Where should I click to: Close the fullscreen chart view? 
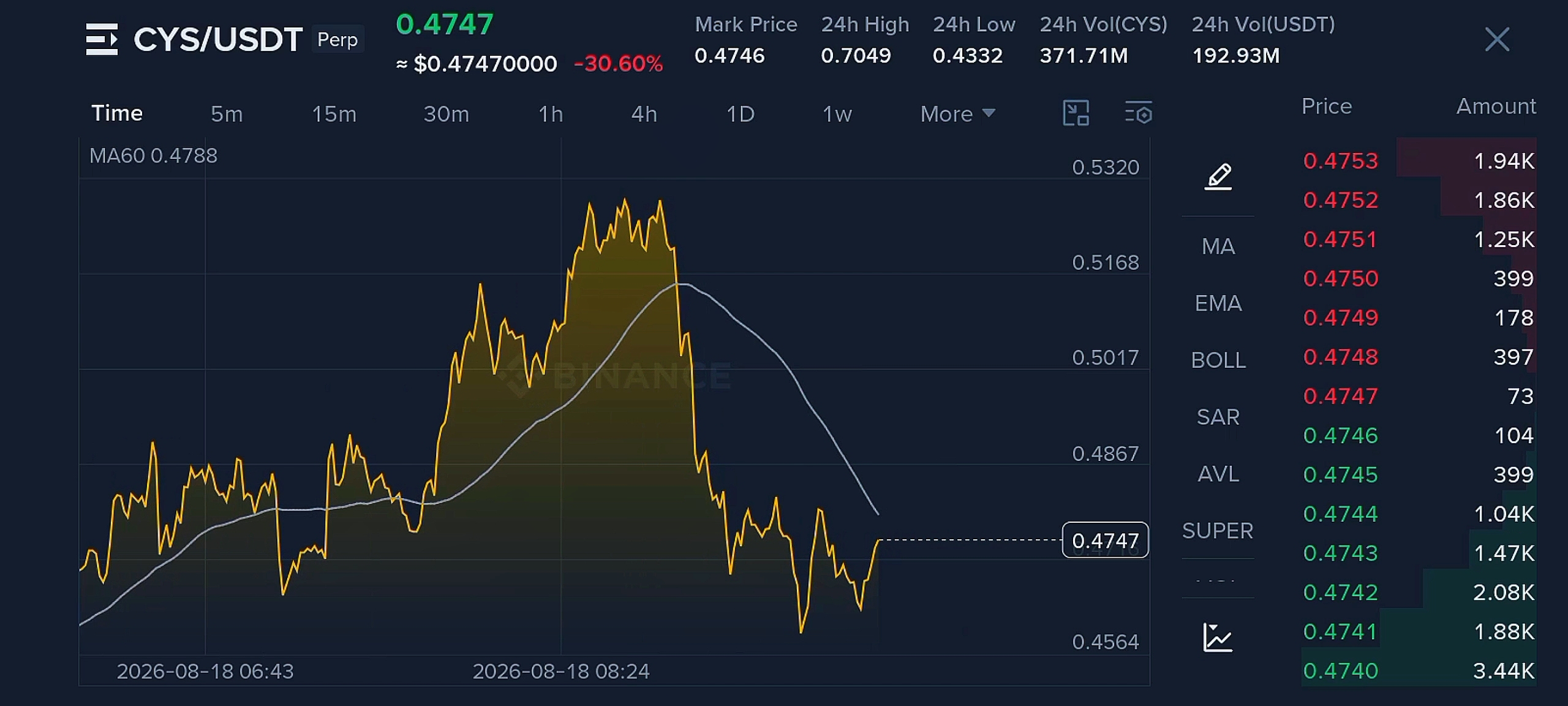pyautogui.click(x=1497, y=40)
